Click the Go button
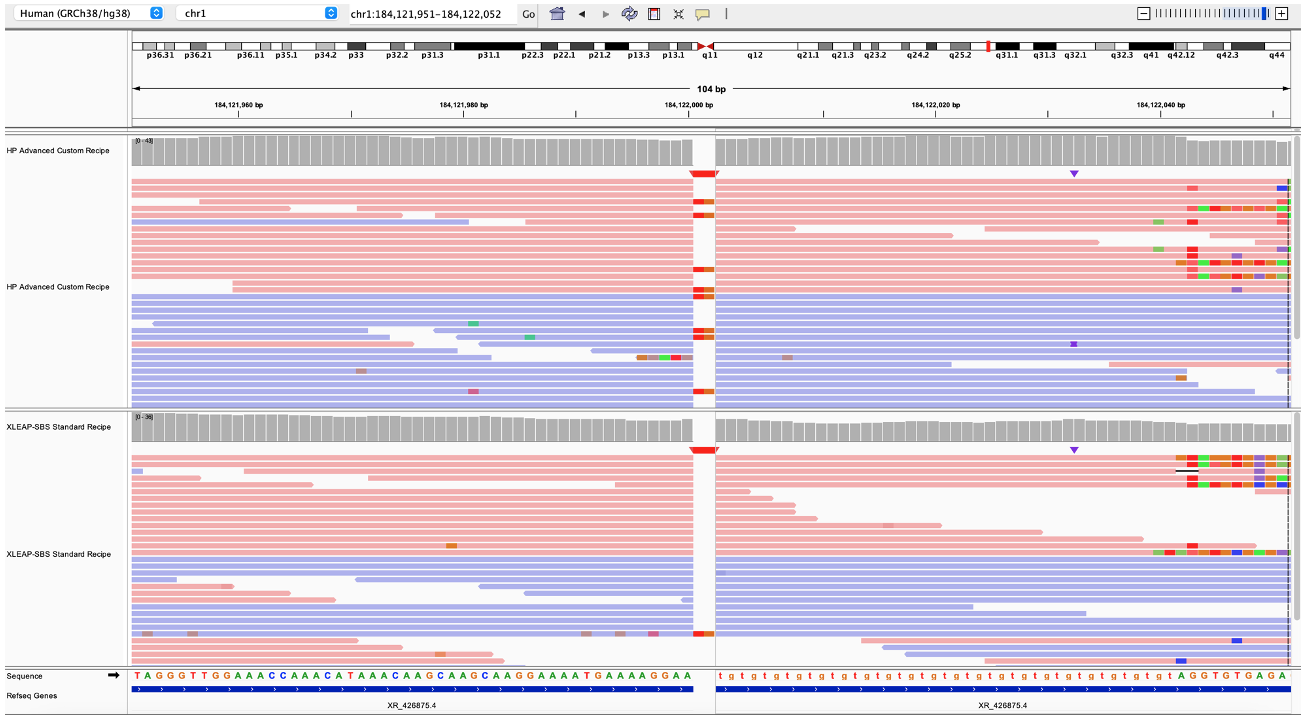 (x=528, y=14)
